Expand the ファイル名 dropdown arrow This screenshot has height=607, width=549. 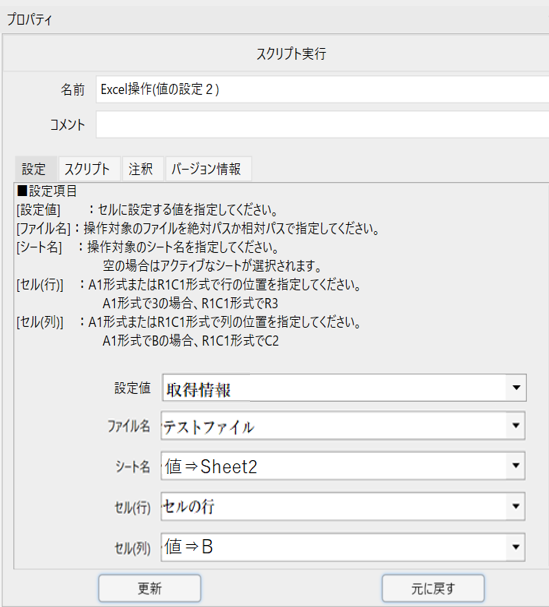(x=515, y=425)
